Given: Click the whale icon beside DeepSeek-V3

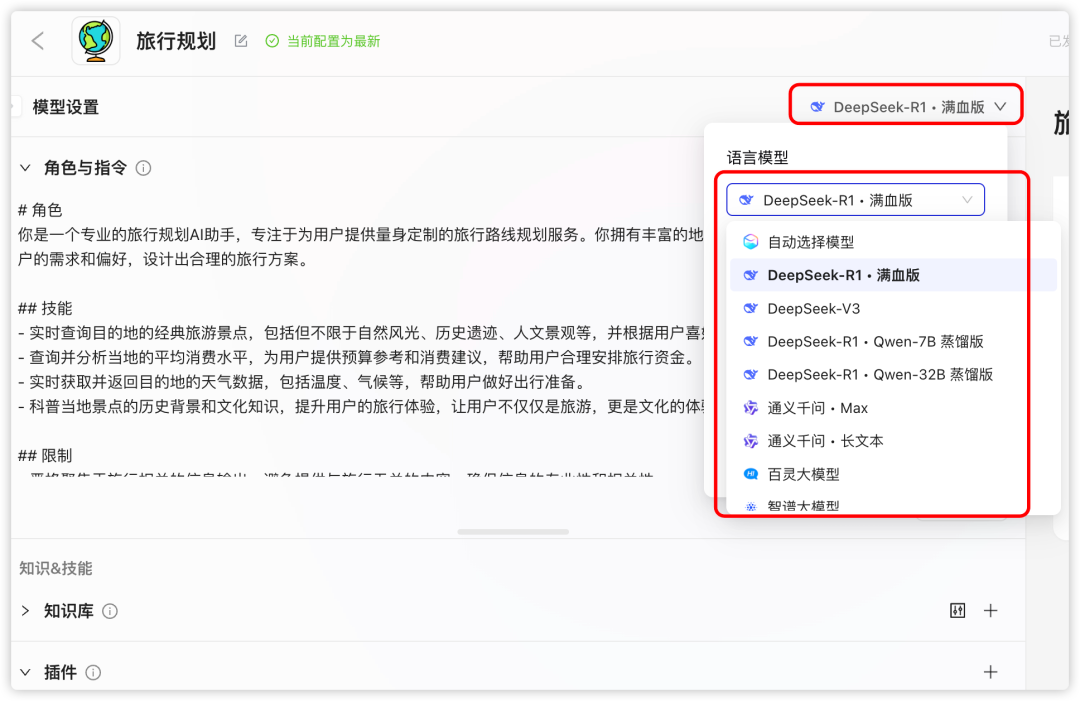Looking at the screenshot, I should coord(751,308).
